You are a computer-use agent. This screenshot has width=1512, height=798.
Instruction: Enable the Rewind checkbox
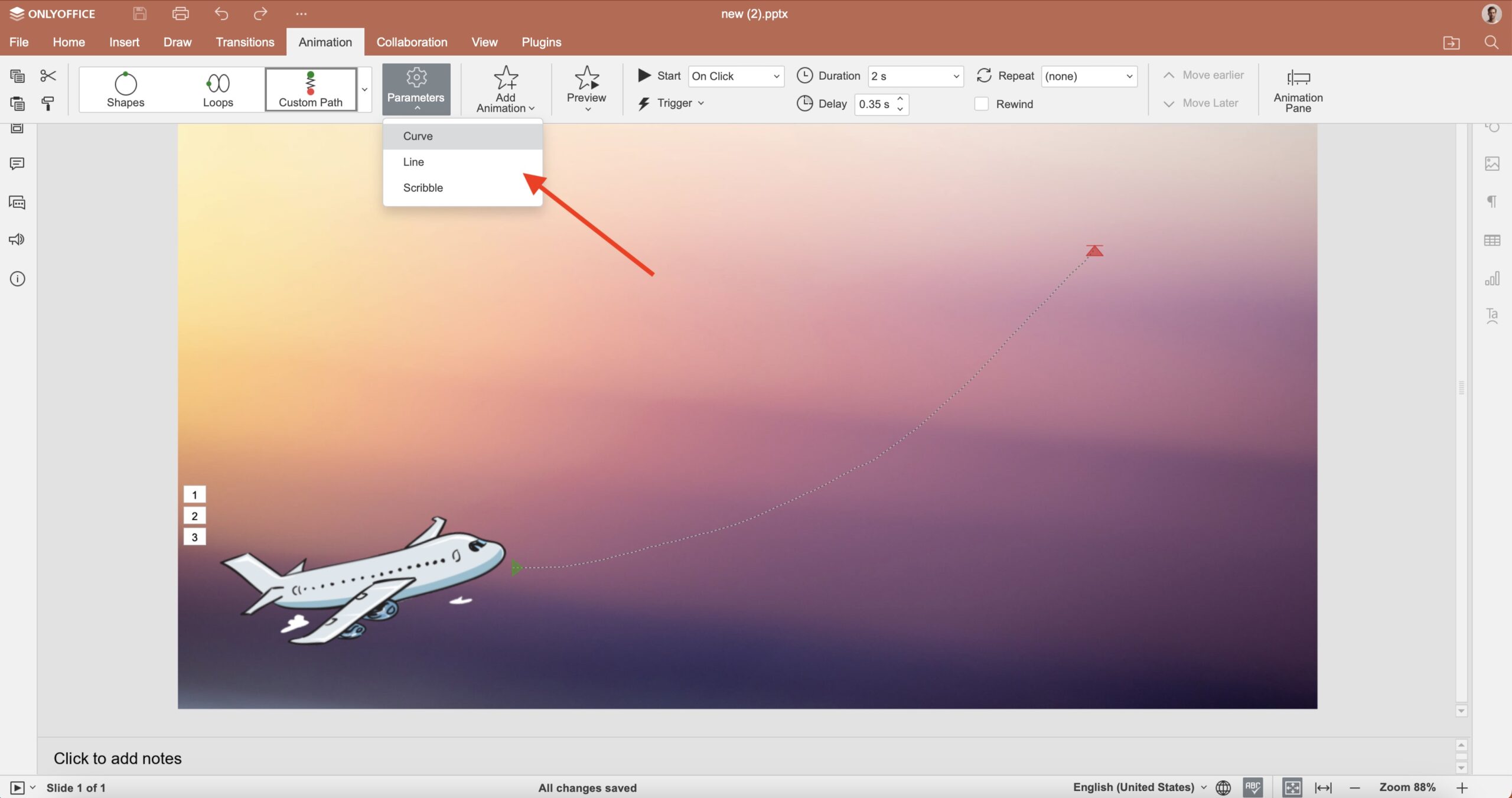coord(981,104)
